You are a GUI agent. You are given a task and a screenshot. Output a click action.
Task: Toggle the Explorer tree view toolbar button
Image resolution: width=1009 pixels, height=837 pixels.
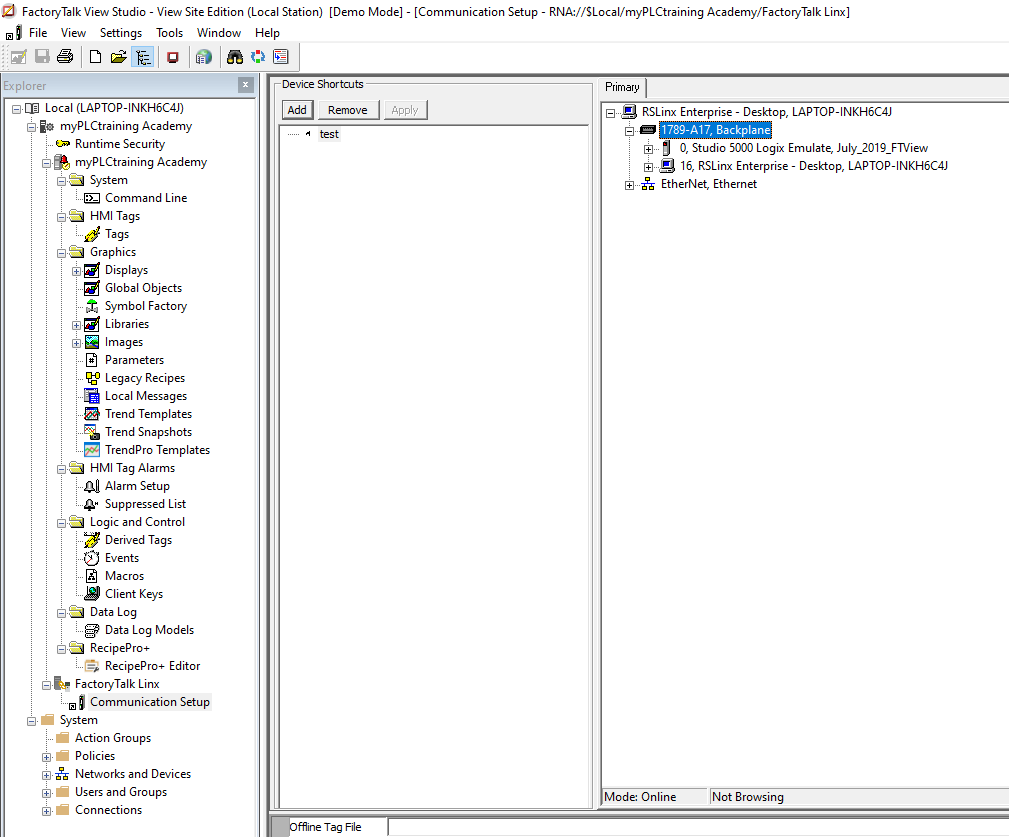pyautogui.click(x=143, y=57)
